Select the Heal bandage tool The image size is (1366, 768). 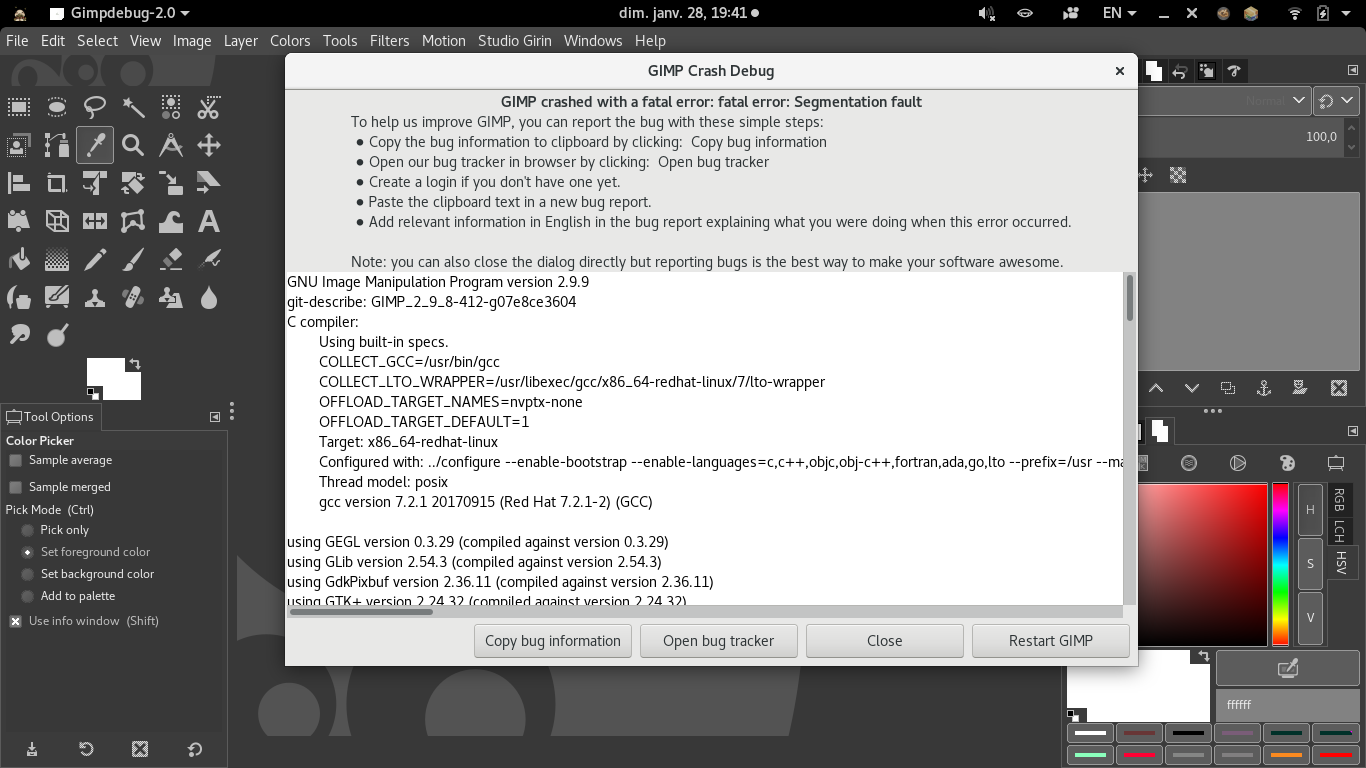133,297
